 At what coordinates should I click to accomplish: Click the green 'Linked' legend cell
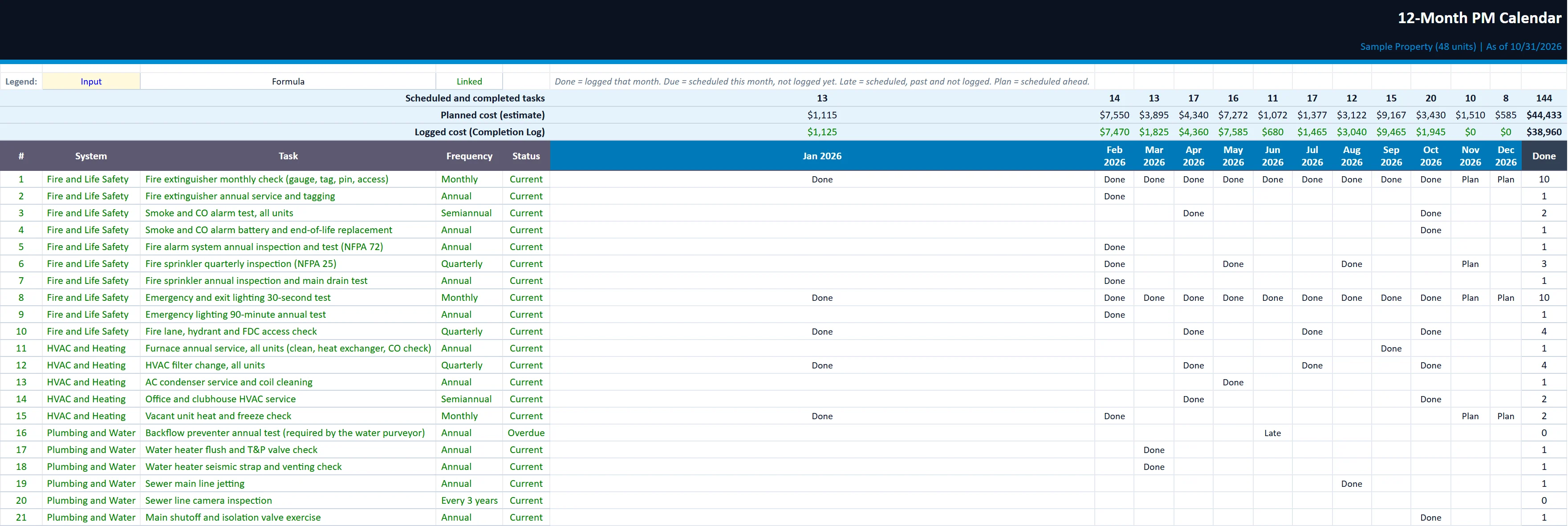469,81
